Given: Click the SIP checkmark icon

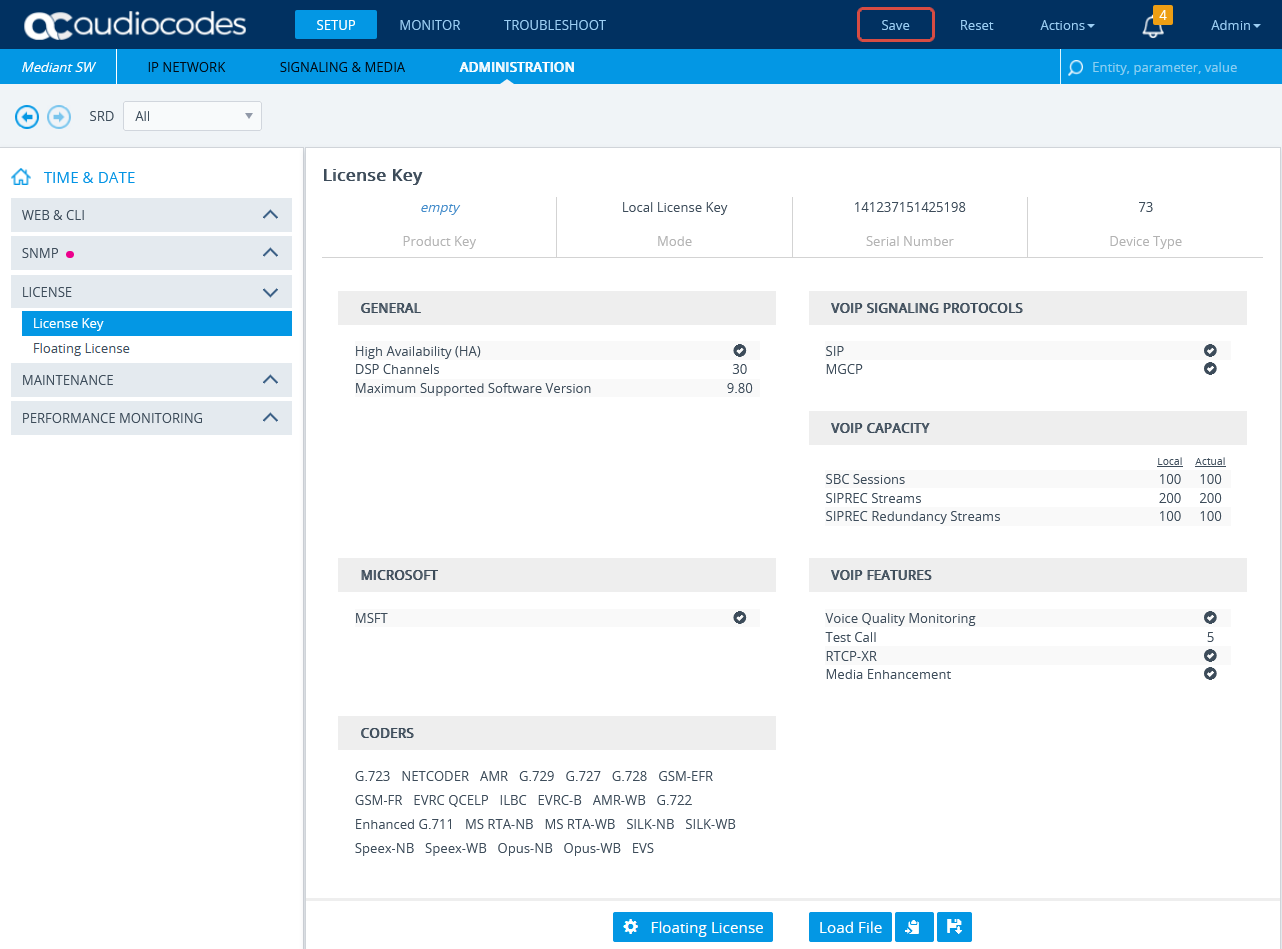Looking at the screenshot, I should (1210, 351).
